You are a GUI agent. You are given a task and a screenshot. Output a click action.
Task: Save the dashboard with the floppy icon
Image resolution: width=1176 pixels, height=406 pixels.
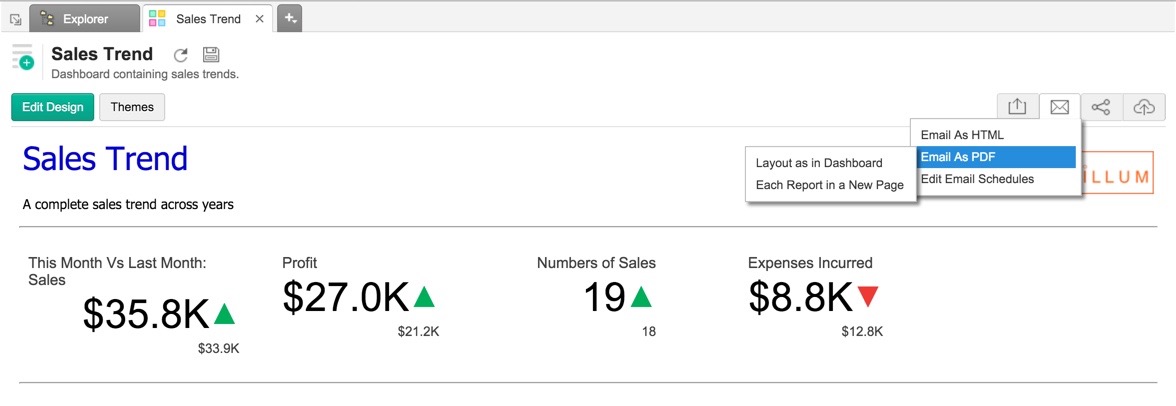click(211, 56)
